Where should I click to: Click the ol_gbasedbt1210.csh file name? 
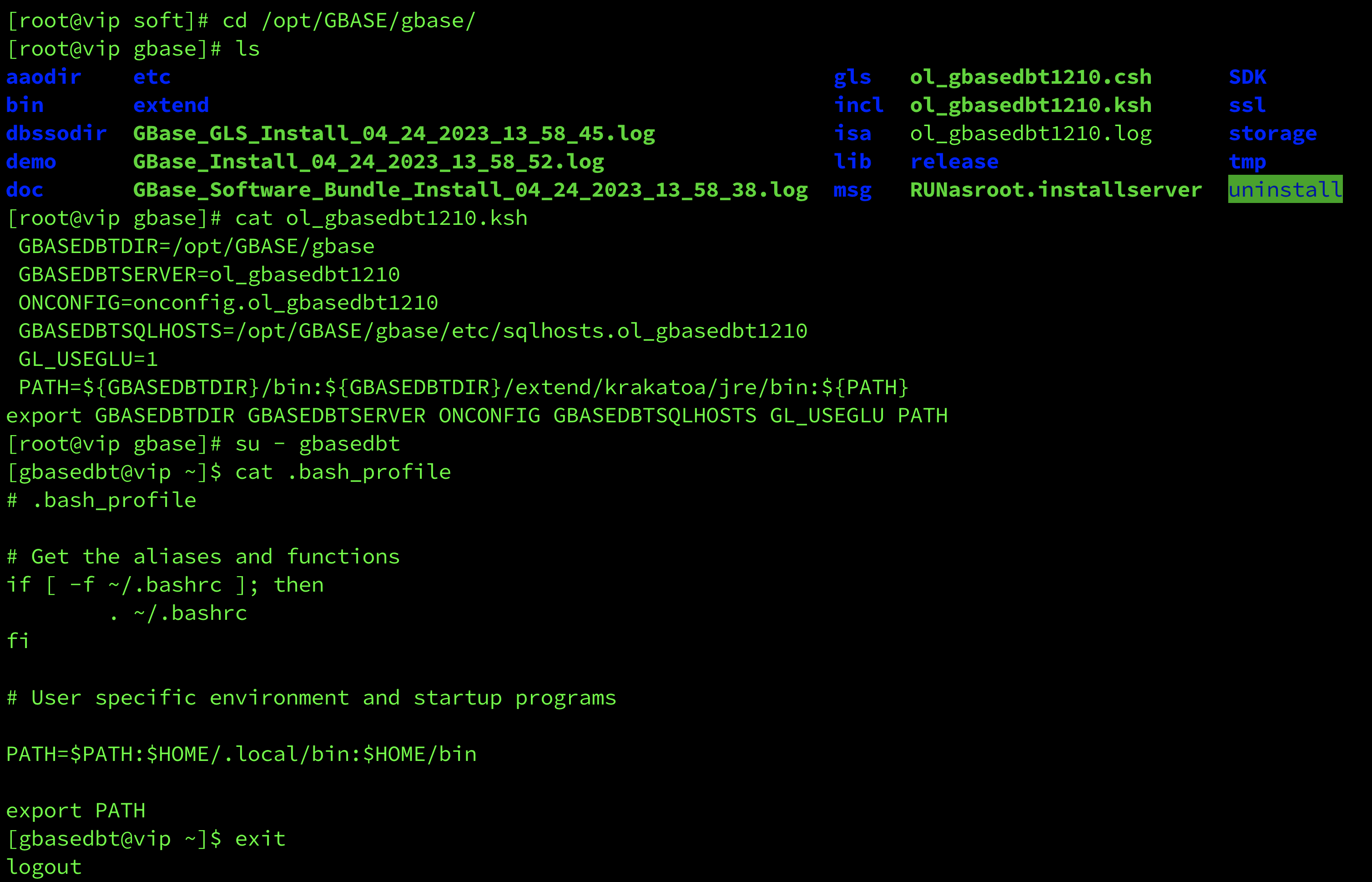pyautogui.click(x=1031, y=77)
